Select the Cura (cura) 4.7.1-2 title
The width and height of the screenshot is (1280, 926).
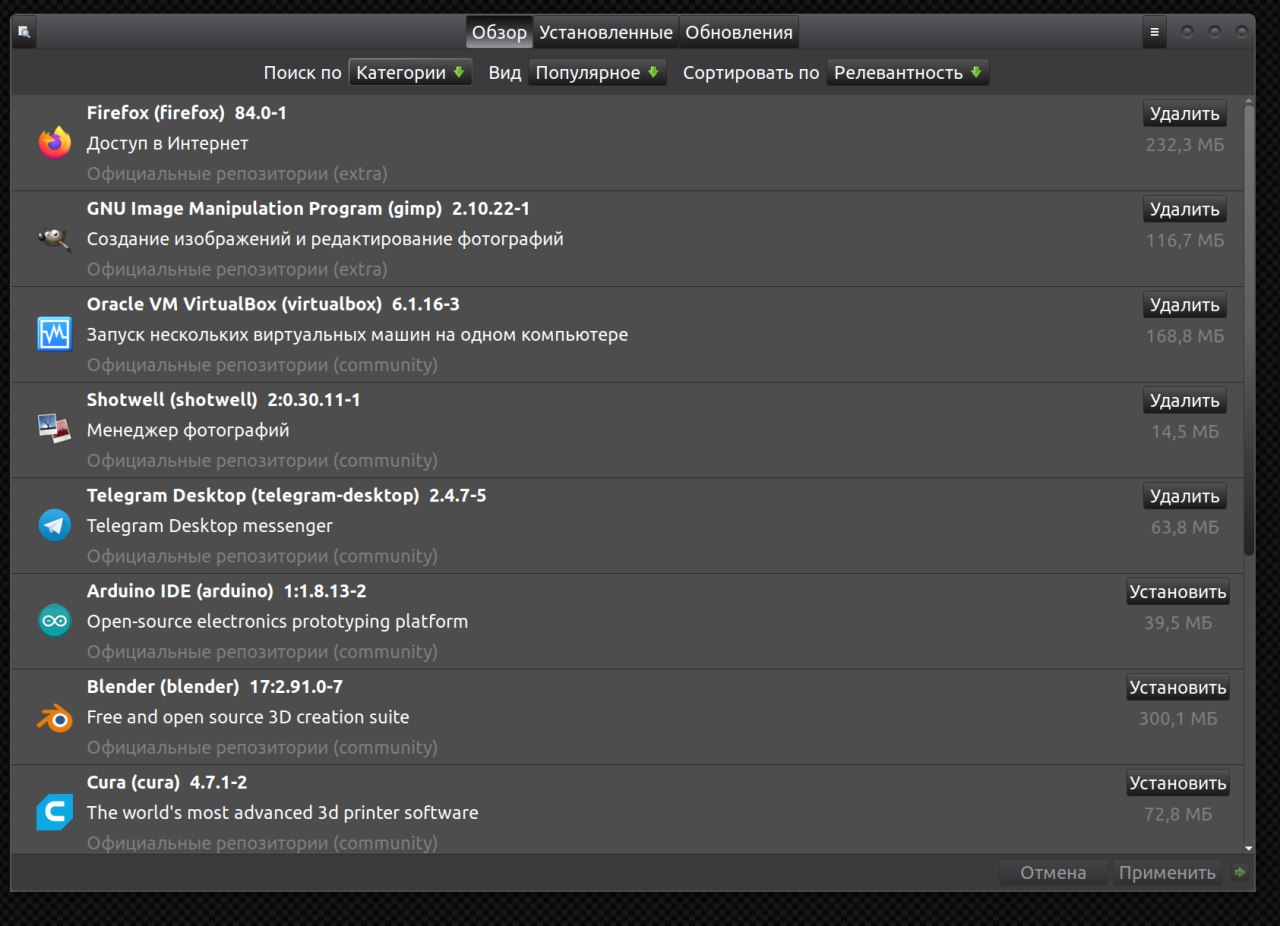(x=167, y=782)
